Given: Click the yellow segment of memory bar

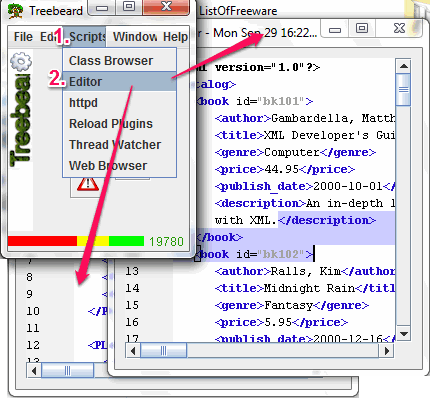Looking at the screenshot, I should click(93, 241).
